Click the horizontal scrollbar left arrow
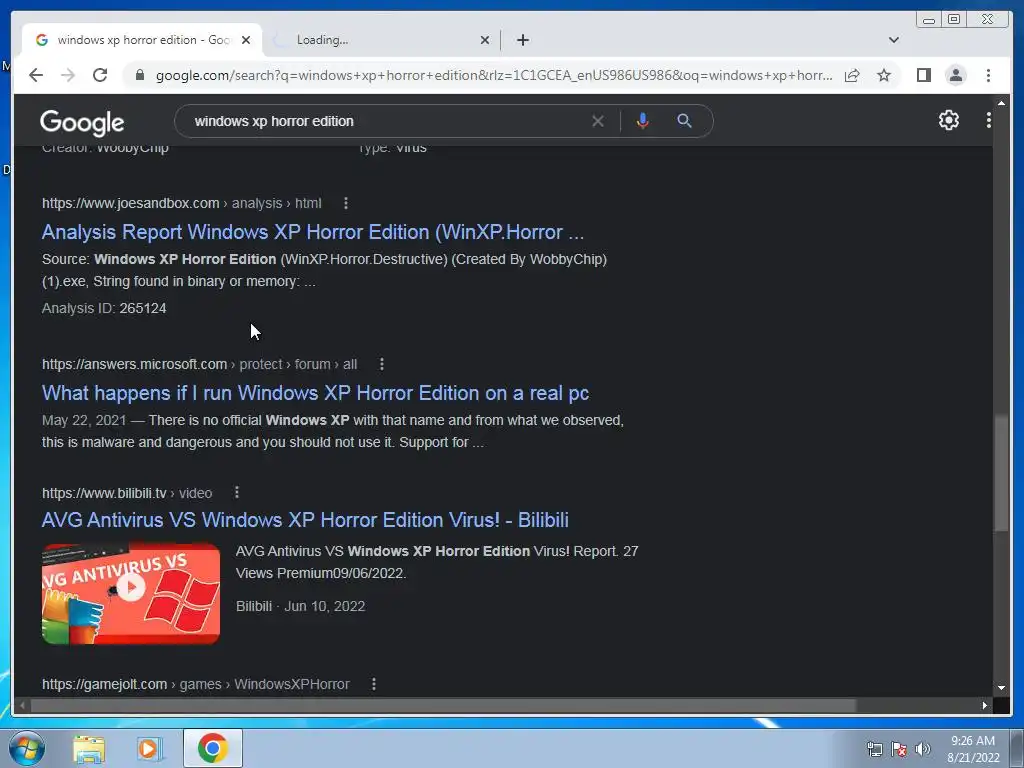This screenshot has width=1024, height=768. click(22, 705)
